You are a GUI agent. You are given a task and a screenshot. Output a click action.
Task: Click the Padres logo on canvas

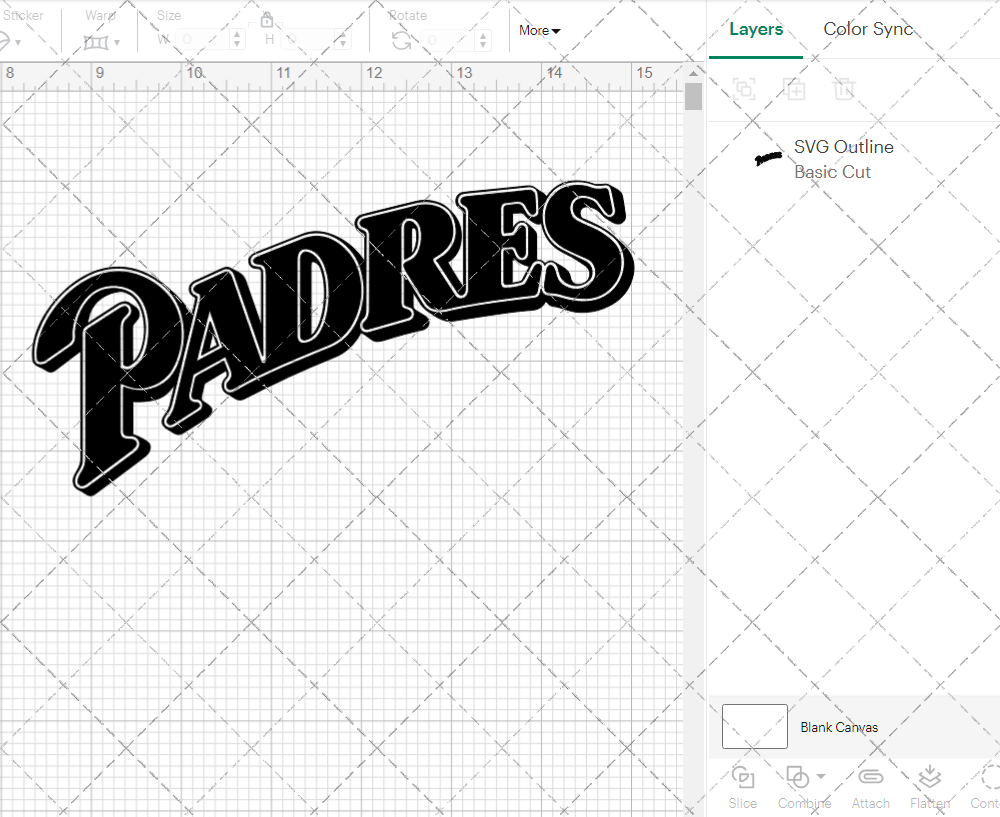point(334,337)
